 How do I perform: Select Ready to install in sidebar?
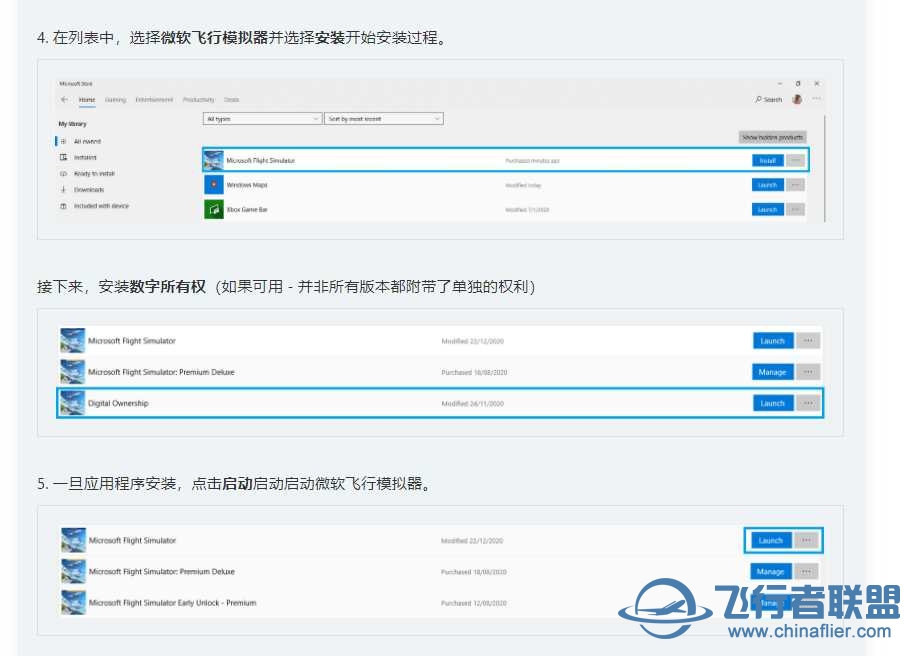point(94,173)
